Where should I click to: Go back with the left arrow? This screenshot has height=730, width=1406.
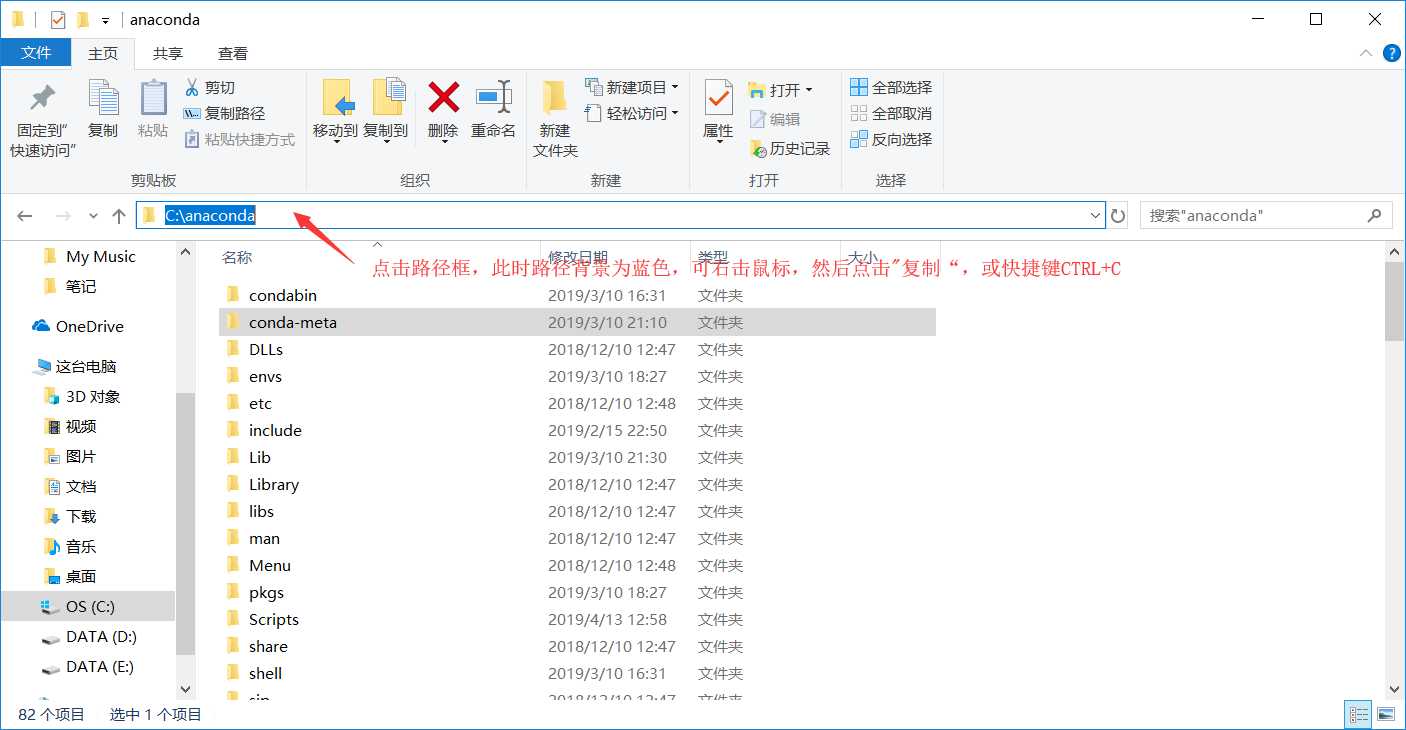coord(25,216)
